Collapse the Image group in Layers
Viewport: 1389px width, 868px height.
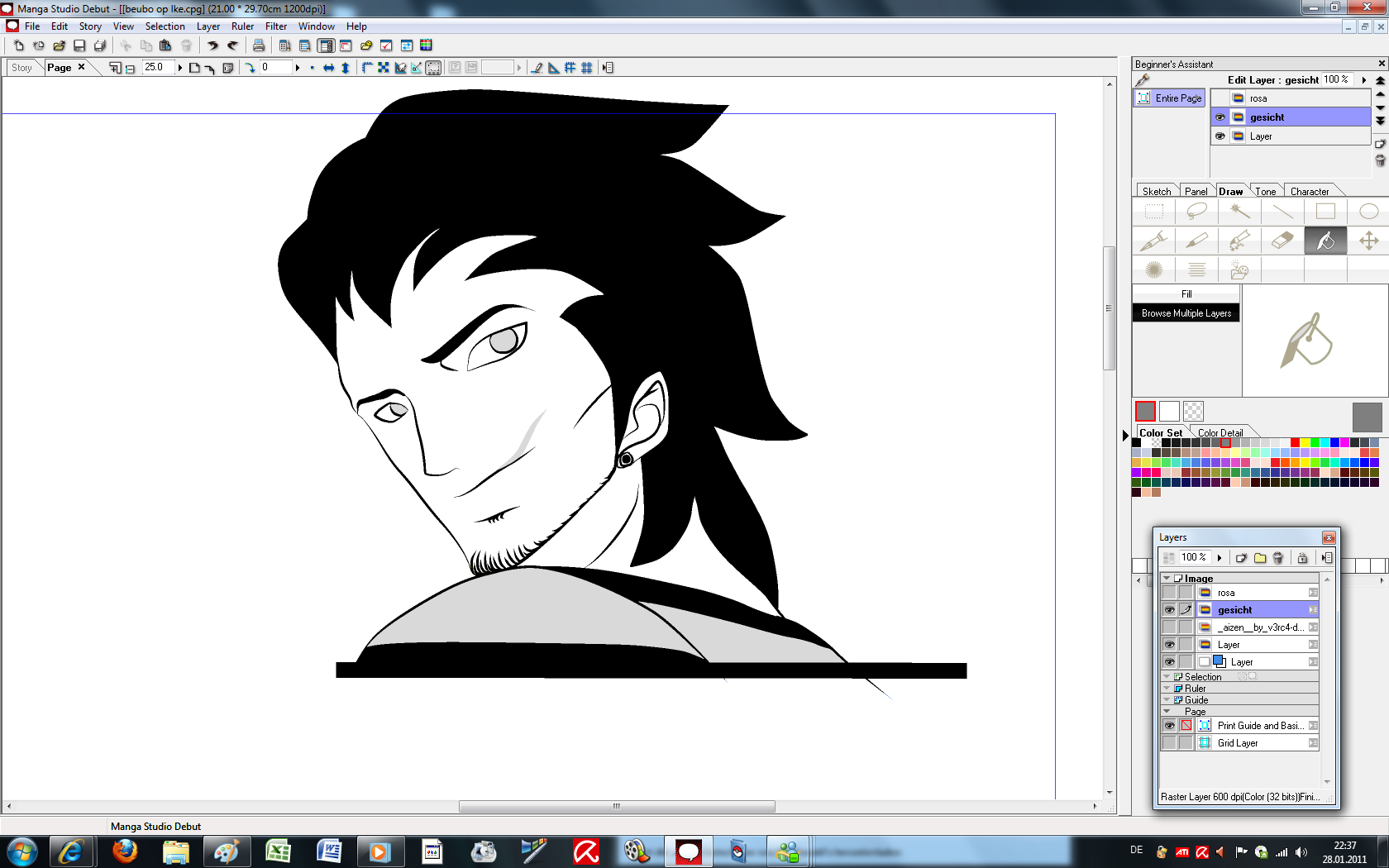point(1167,579)
